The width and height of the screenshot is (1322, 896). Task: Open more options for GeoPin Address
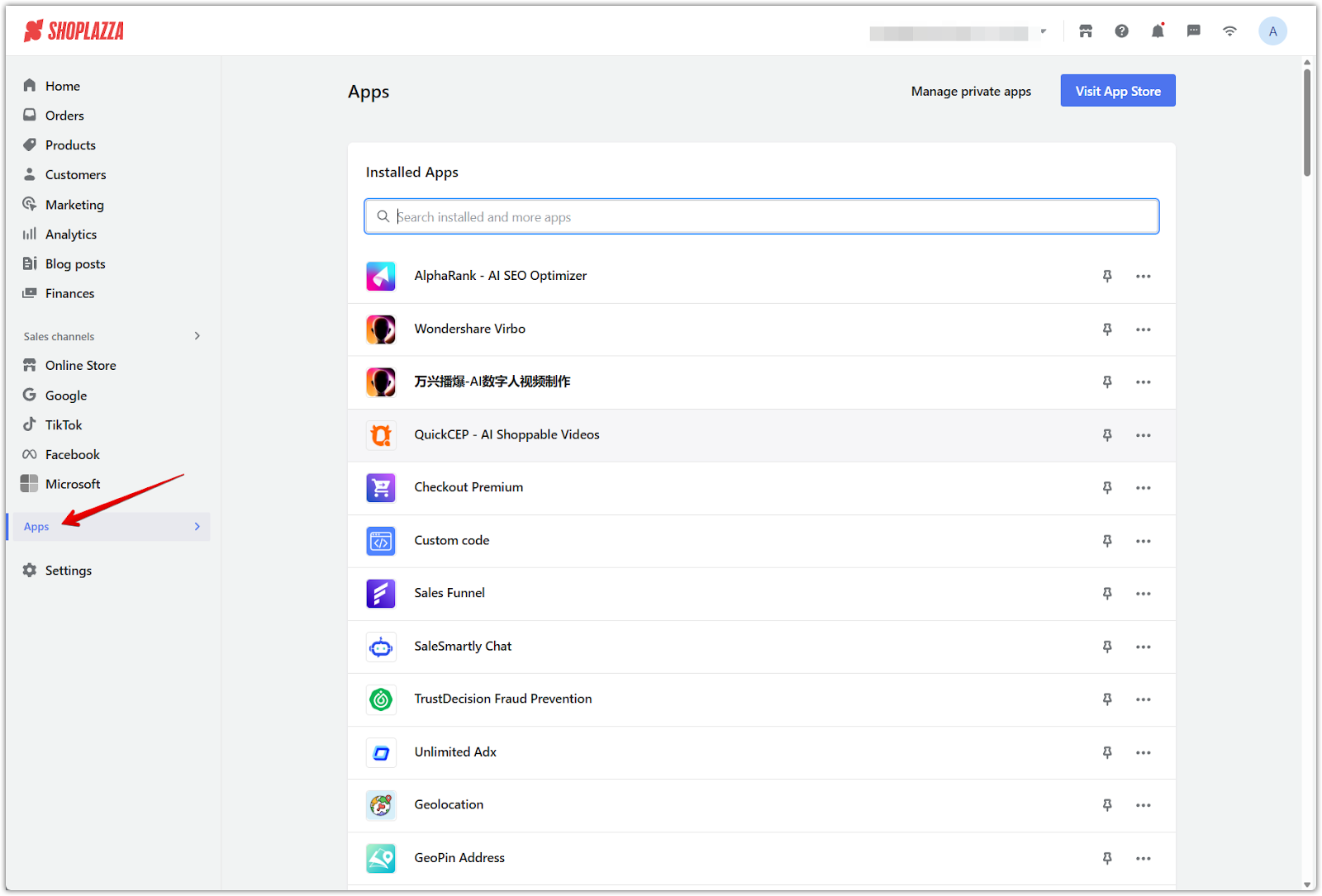1143,858
